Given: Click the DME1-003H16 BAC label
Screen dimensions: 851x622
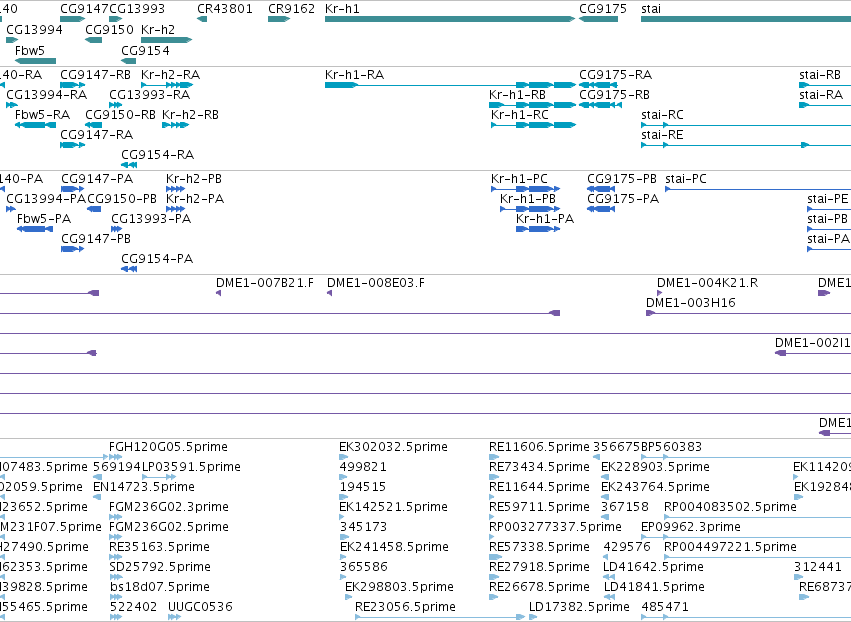Looking at the screenshot, I should pyautogui.click(x=691, y=303).
